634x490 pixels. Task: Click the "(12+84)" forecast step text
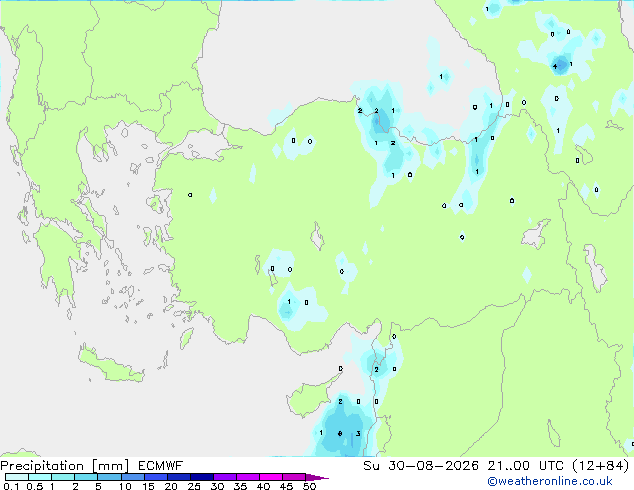click(x=601, y=466)
